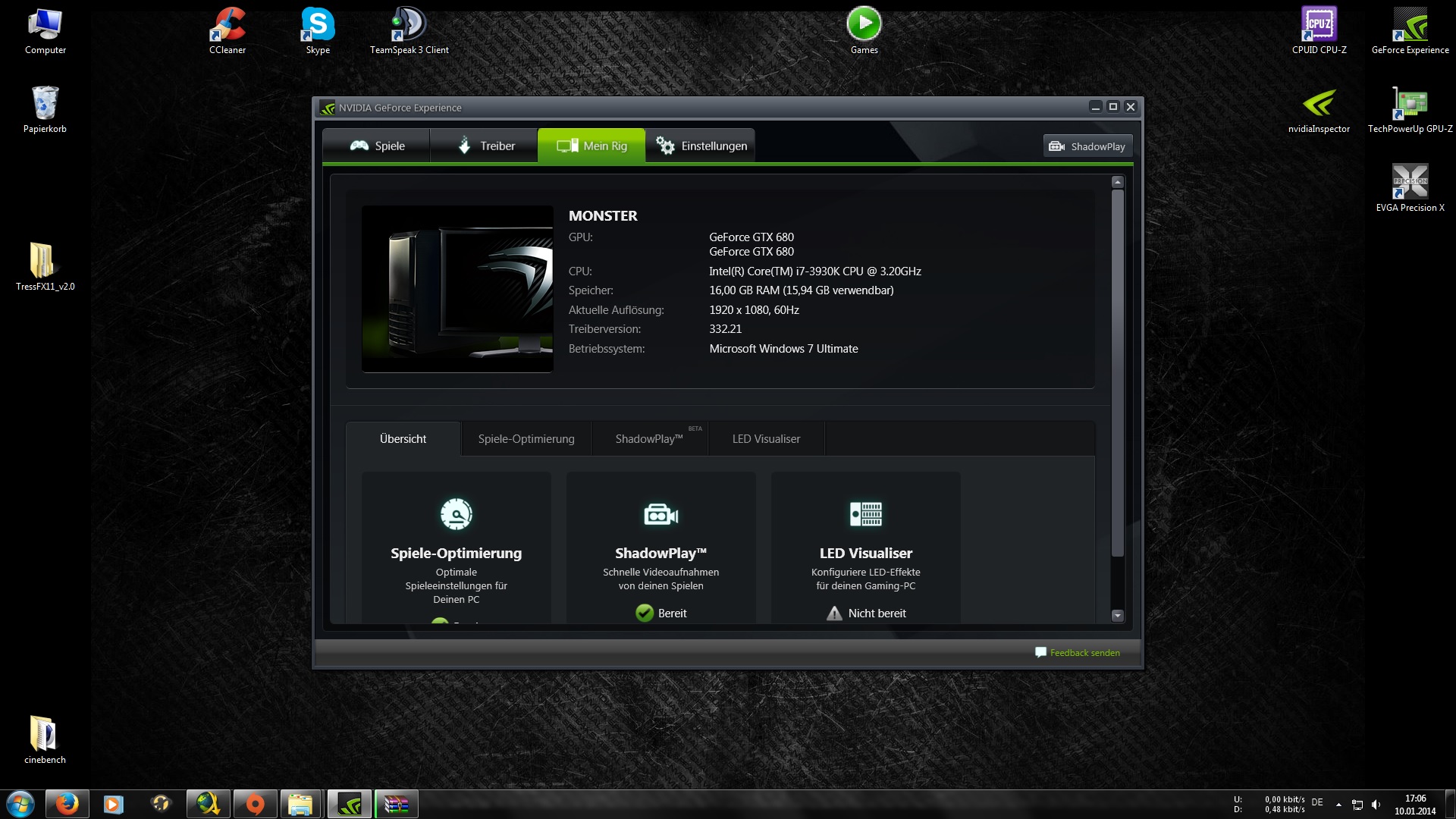This screenshot has width=1456, height=819.
Task: Switch to the Spiele tab
Action: pos(377,146)
